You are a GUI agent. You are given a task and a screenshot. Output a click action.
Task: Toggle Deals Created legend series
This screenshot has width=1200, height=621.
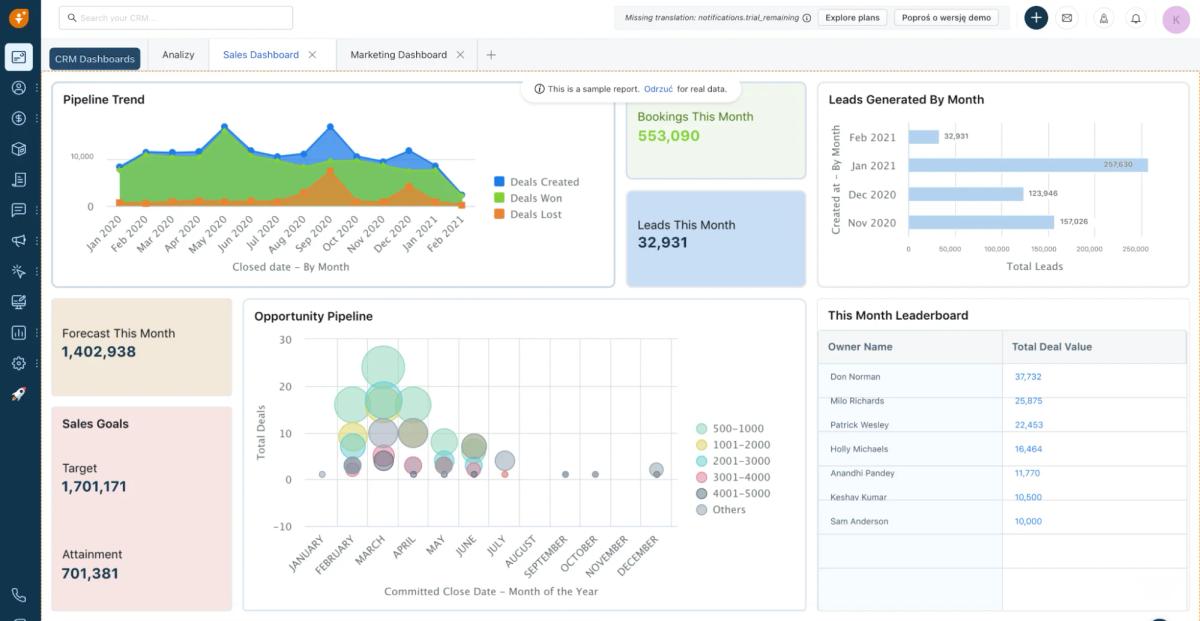[537, 182]
